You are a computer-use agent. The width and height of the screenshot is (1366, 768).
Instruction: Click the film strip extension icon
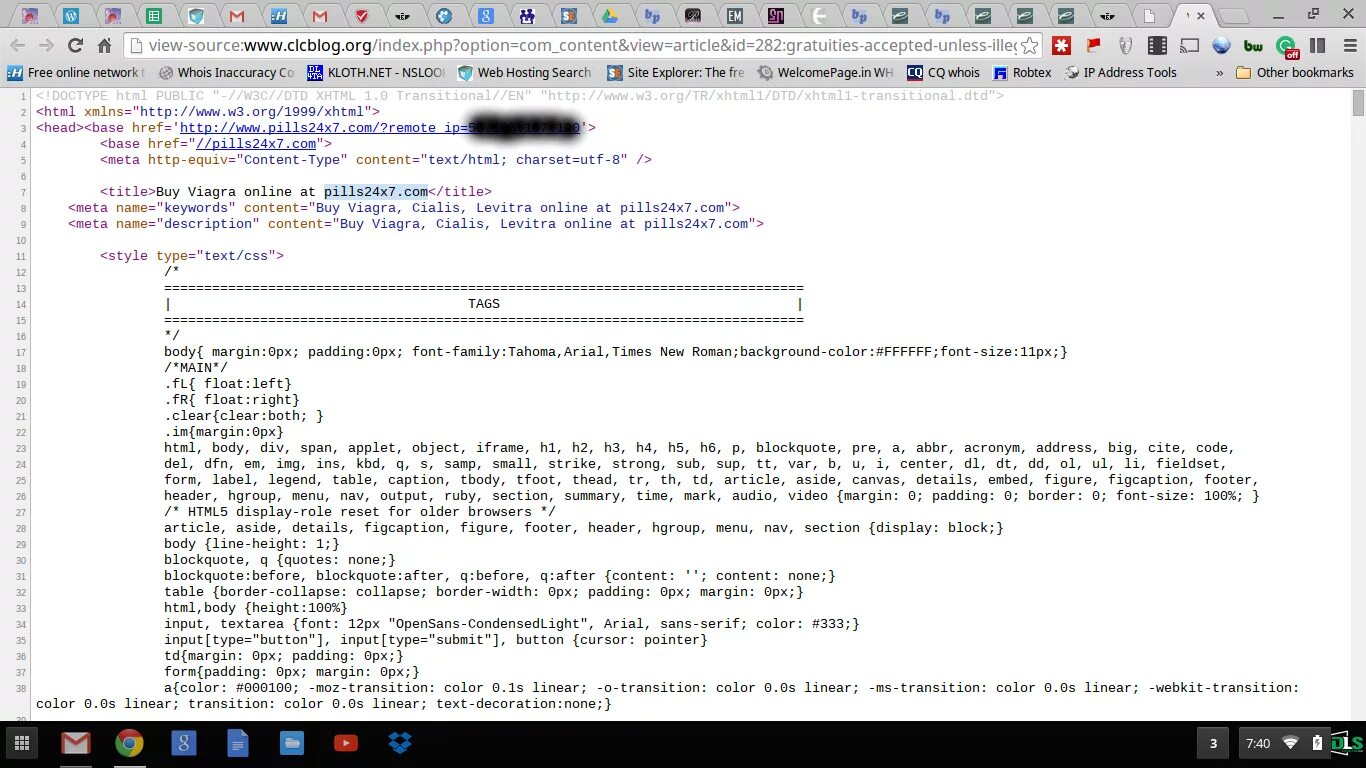point(1157,46)
